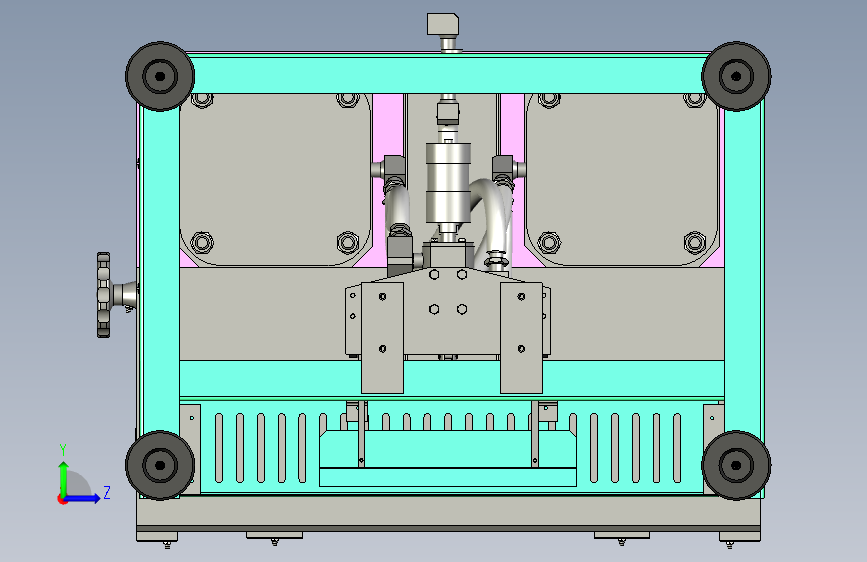Select the handwheel on the left side
The width and height of the screenshot is (867, 562).
103,295
